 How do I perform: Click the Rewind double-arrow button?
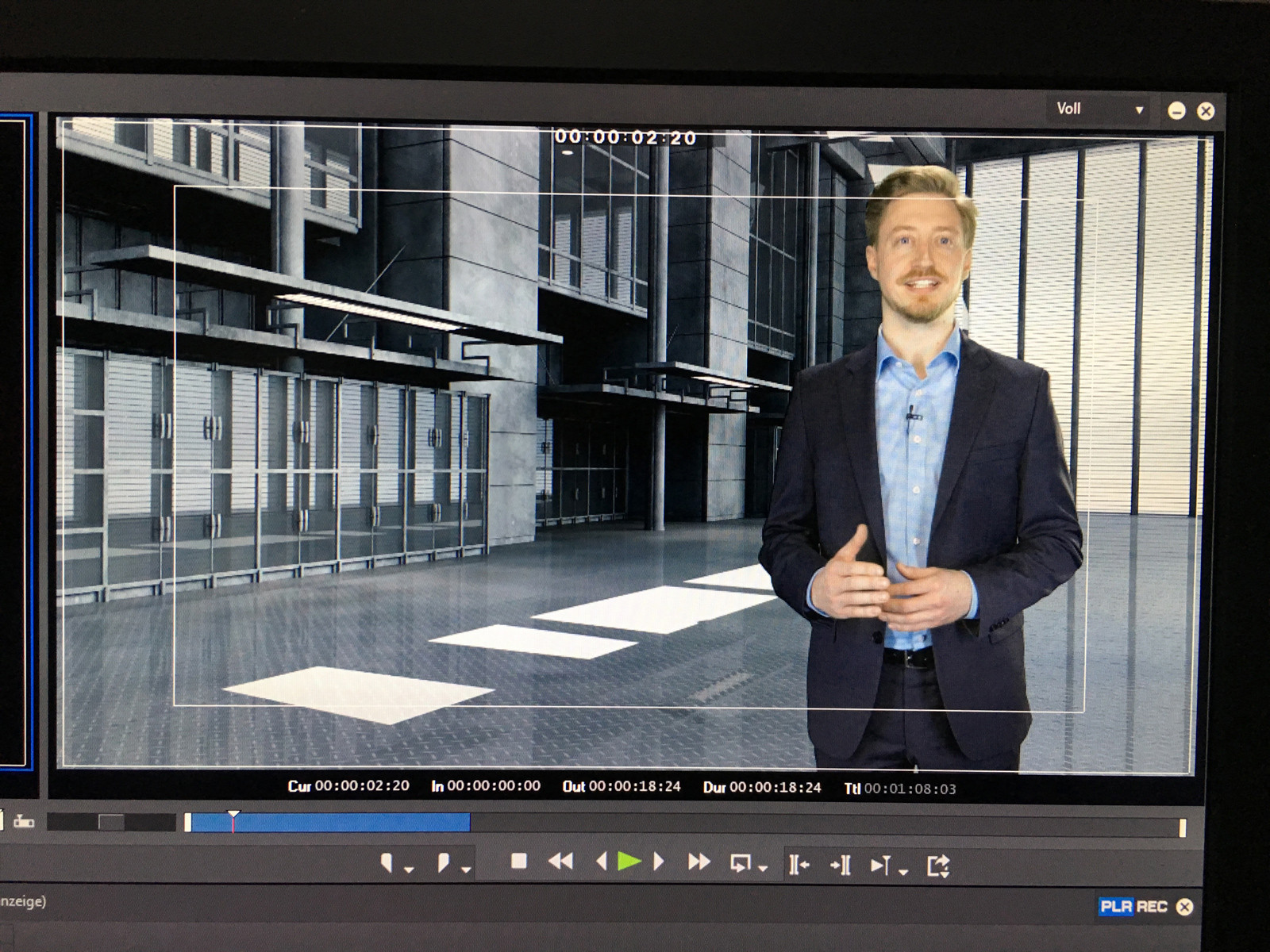[560, 862]
